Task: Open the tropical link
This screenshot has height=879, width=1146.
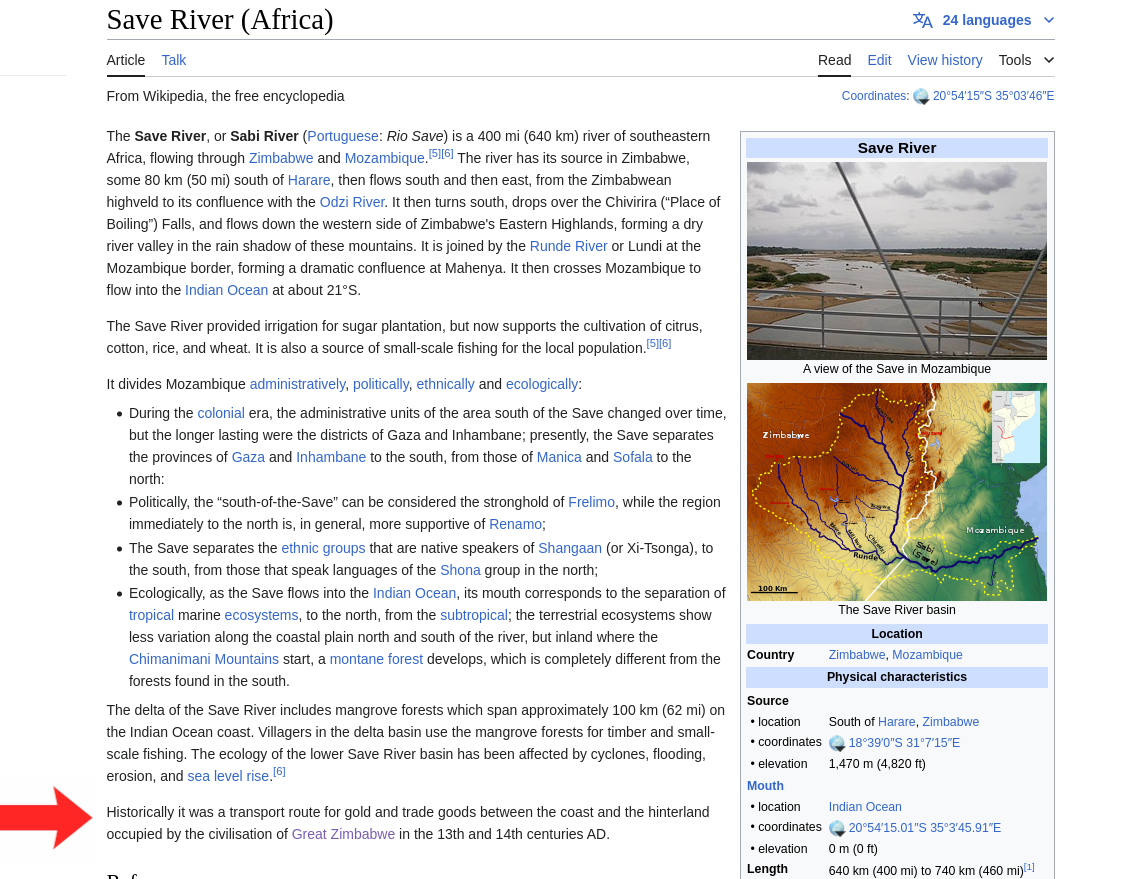Action: pos(151,614)
